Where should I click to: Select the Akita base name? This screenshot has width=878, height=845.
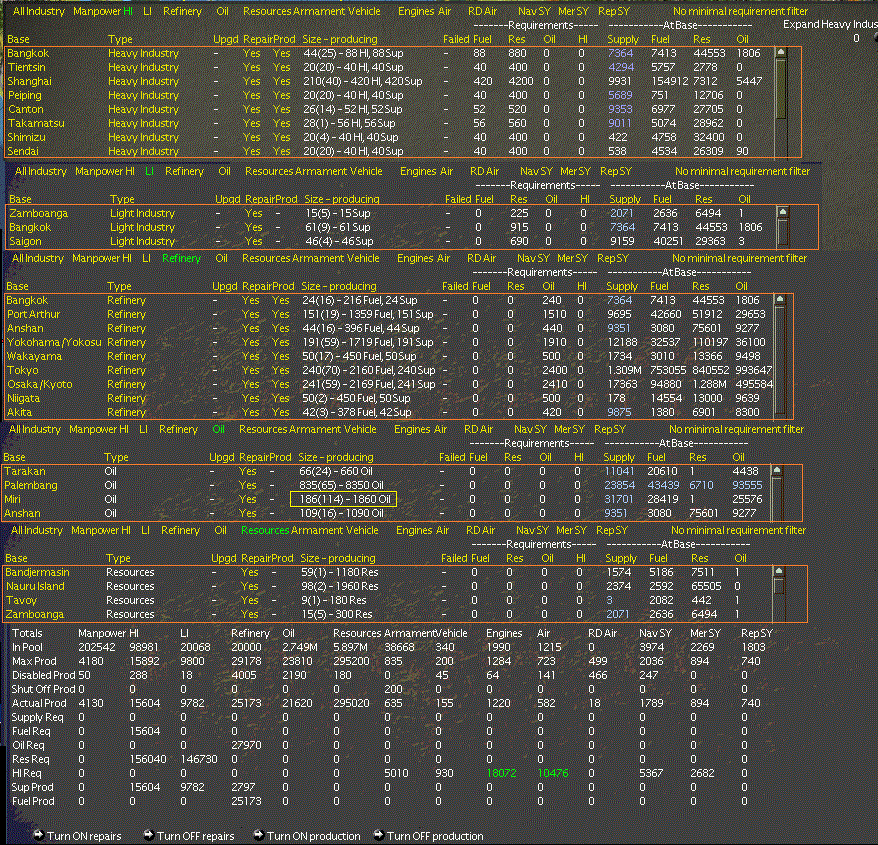pyautogui.click(x=19, y=412)
